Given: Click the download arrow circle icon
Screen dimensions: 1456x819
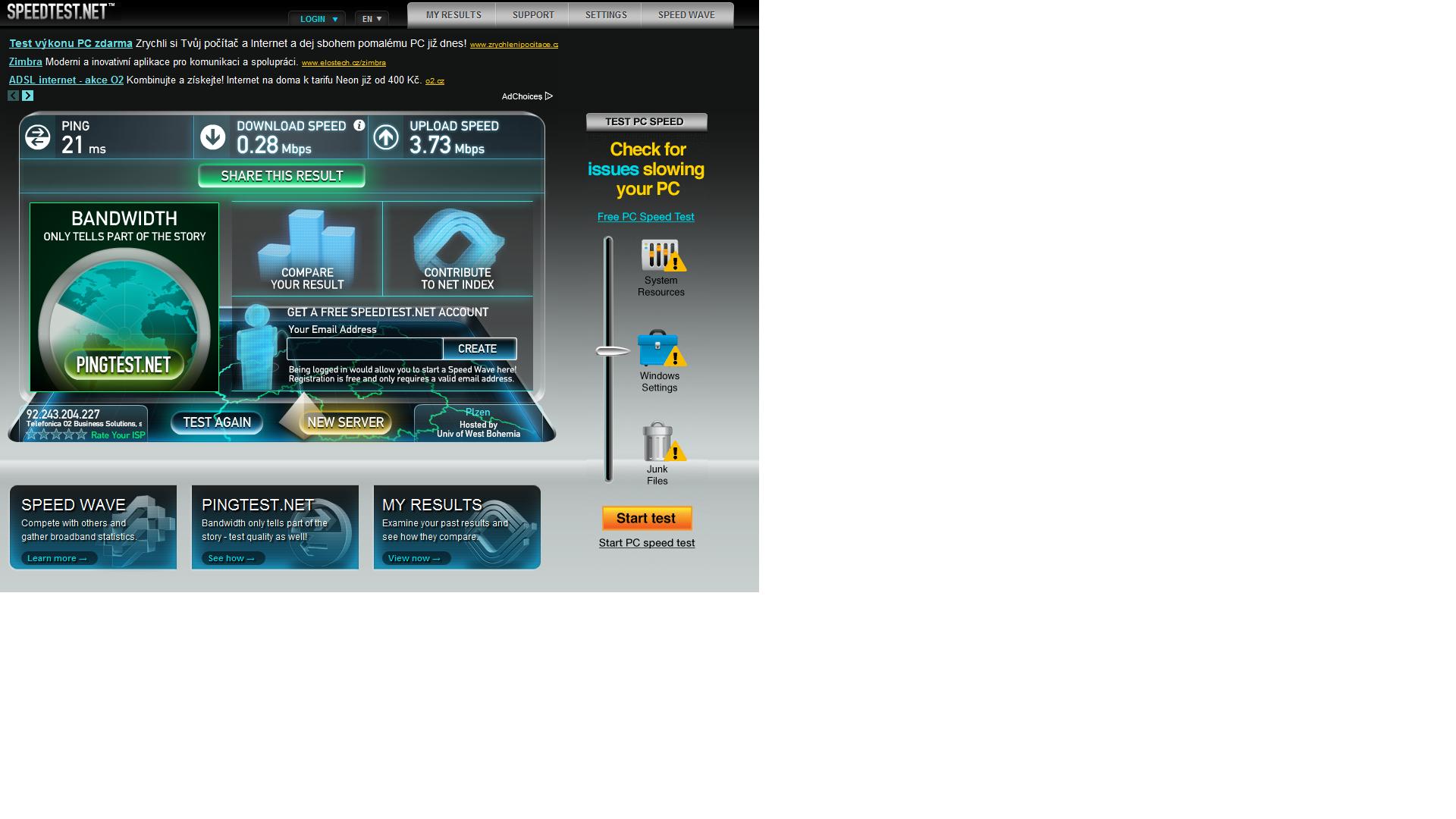Looking at the screenshot, I should click(213, 137).
